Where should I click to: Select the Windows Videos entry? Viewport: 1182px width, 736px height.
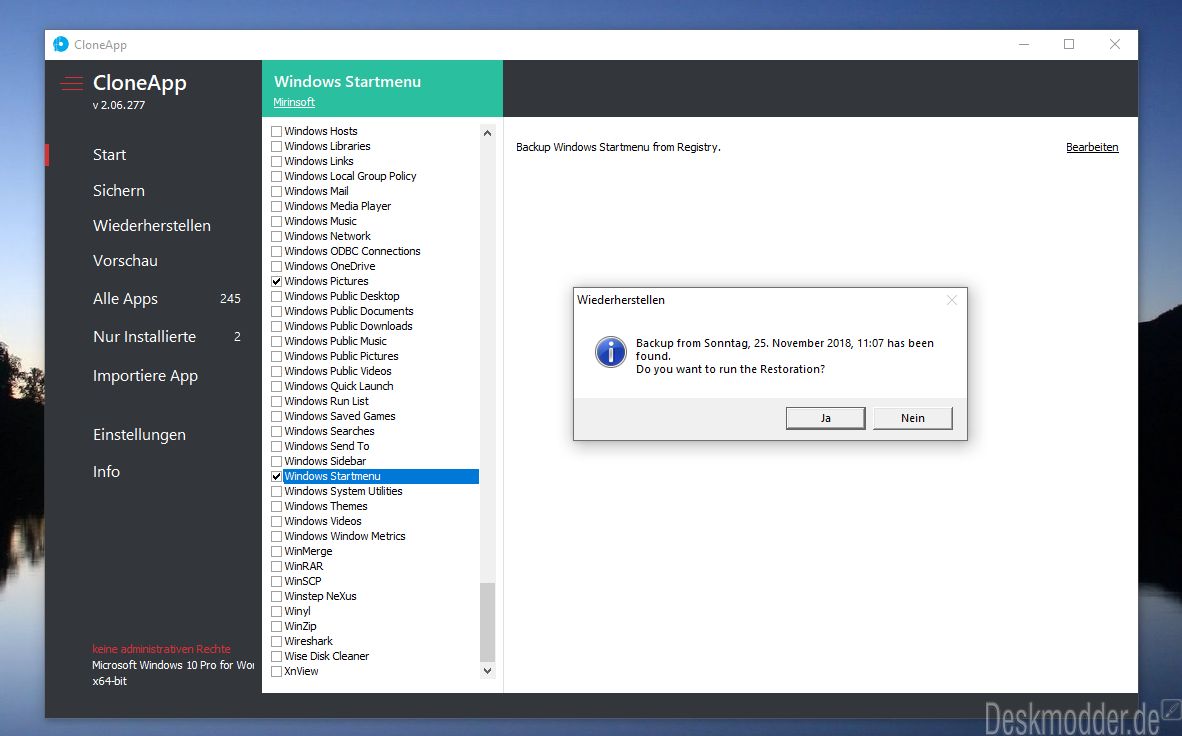323,521
